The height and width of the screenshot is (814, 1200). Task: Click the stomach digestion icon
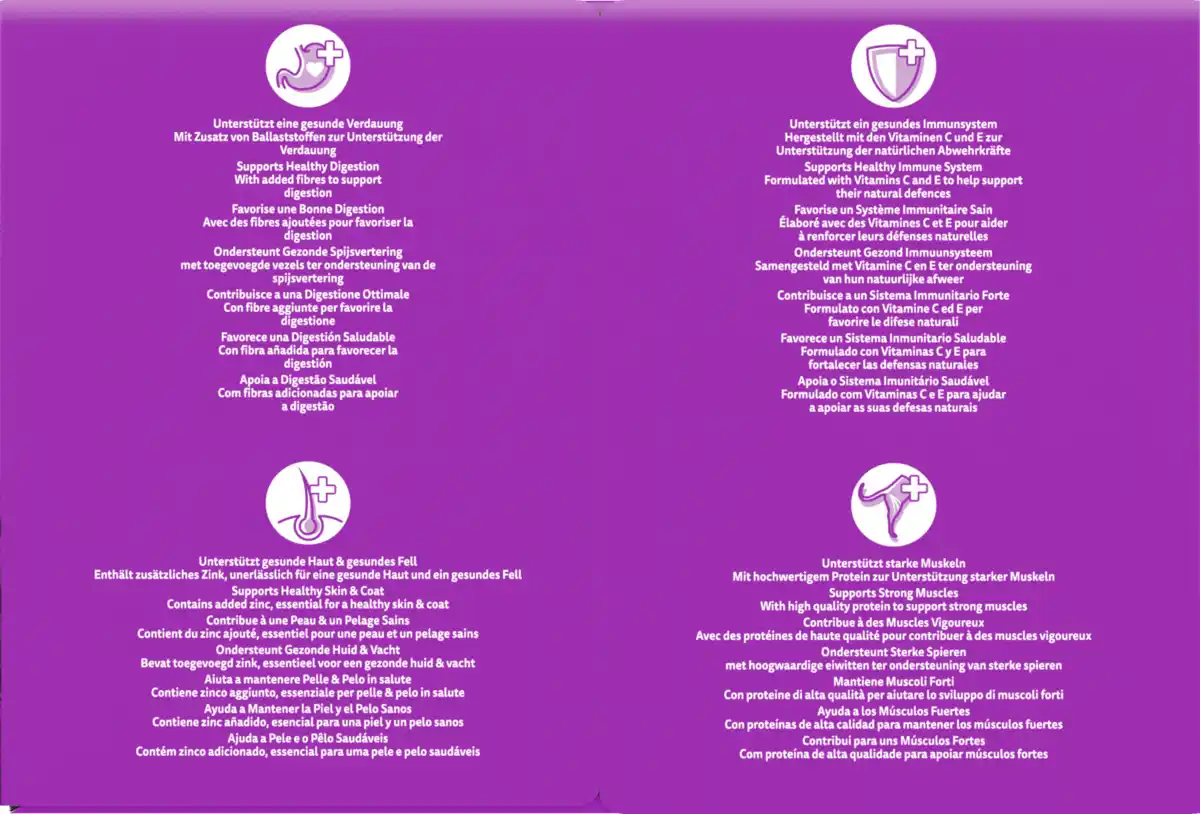pyautogui.click(x=307, y=64)
